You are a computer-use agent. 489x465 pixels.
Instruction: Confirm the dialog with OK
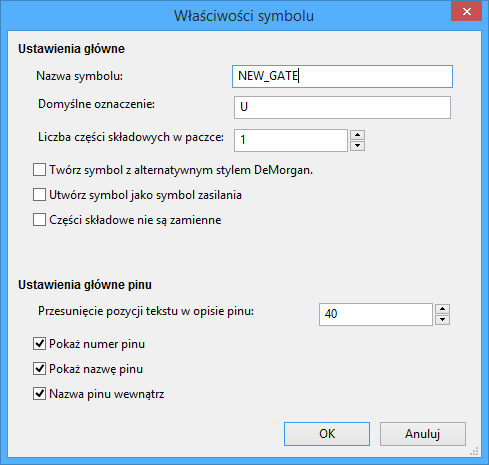[327, 434]
